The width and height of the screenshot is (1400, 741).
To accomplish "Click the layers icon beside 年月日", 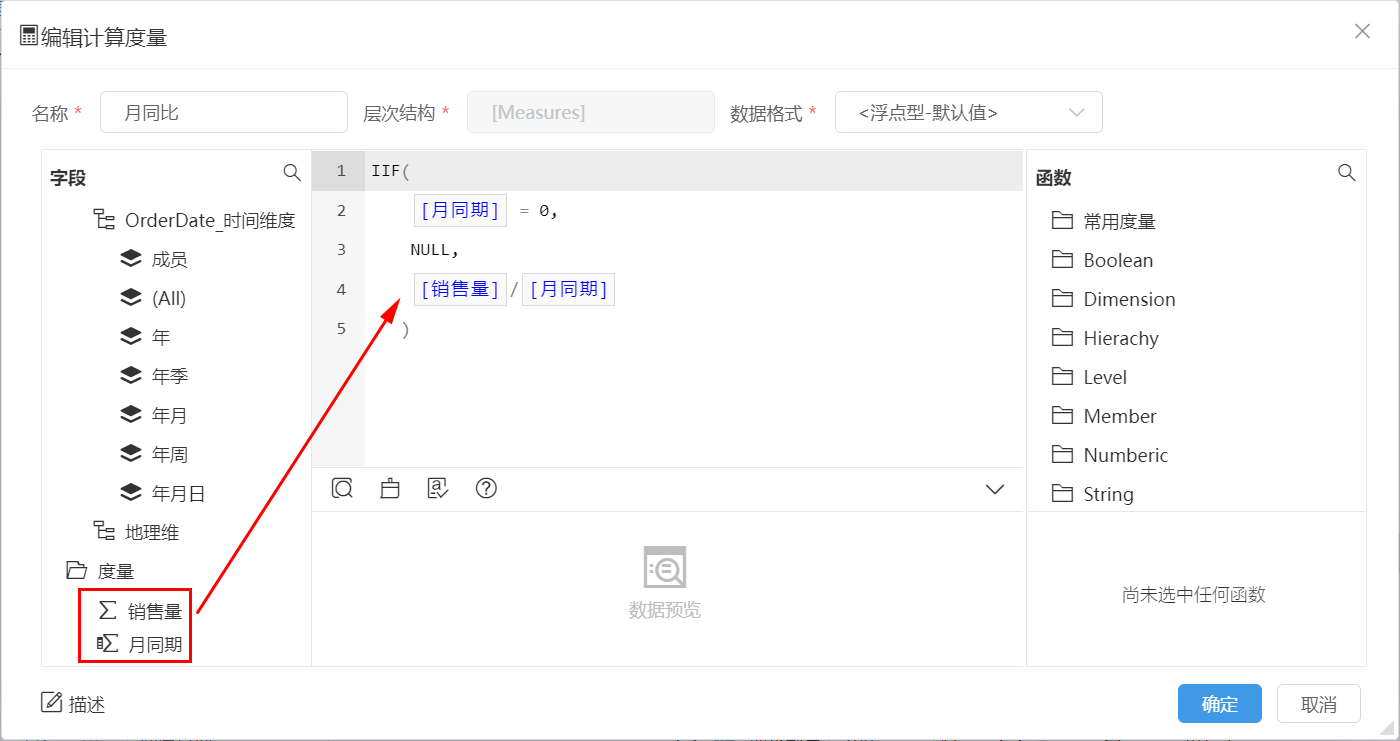I will tap(130, 493).
